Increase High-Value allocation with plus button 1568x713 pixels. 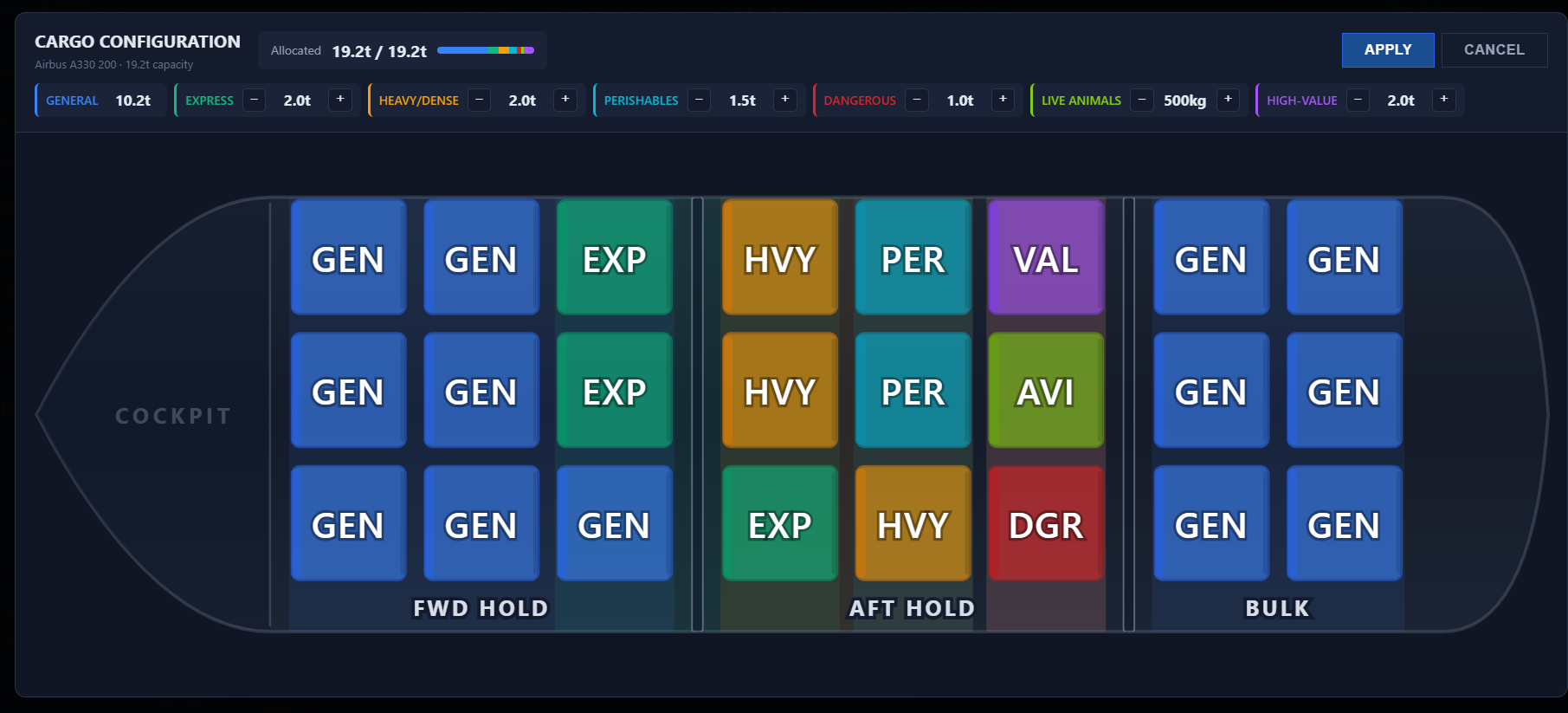pyautogui.click(x=1443, y=100)
